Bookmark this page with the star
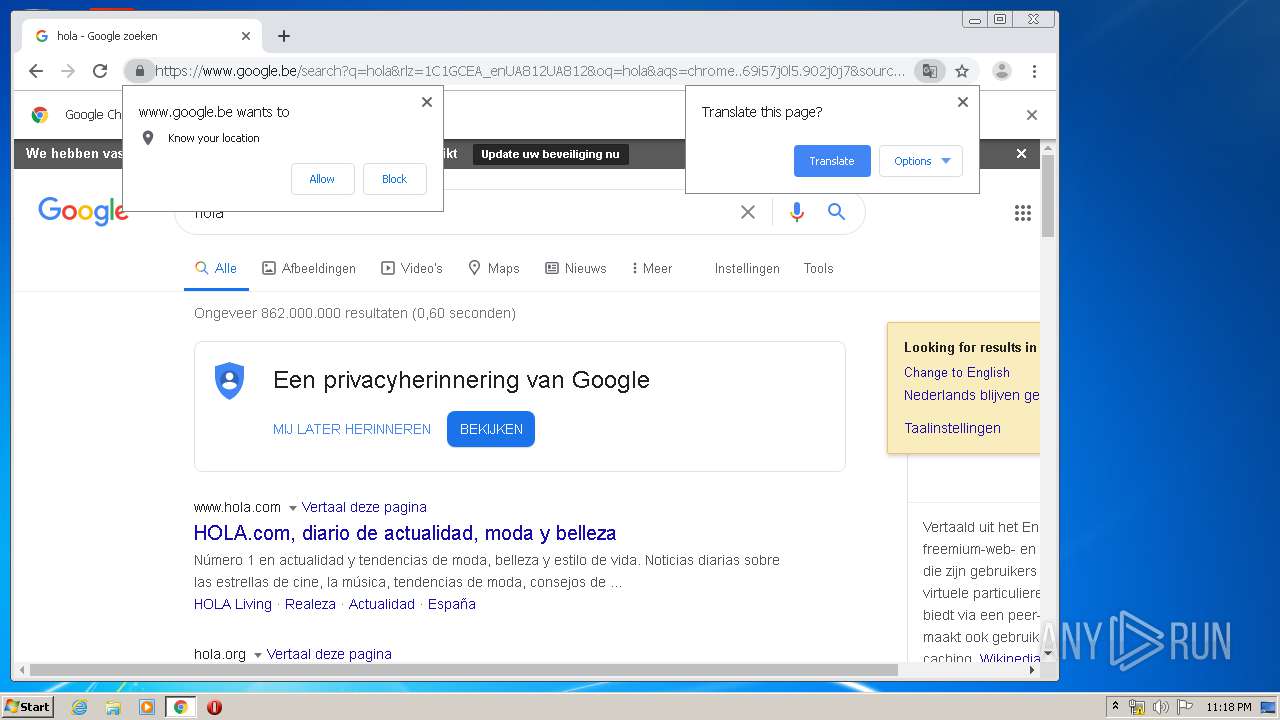1280x720 pixels. click(962, 71)
